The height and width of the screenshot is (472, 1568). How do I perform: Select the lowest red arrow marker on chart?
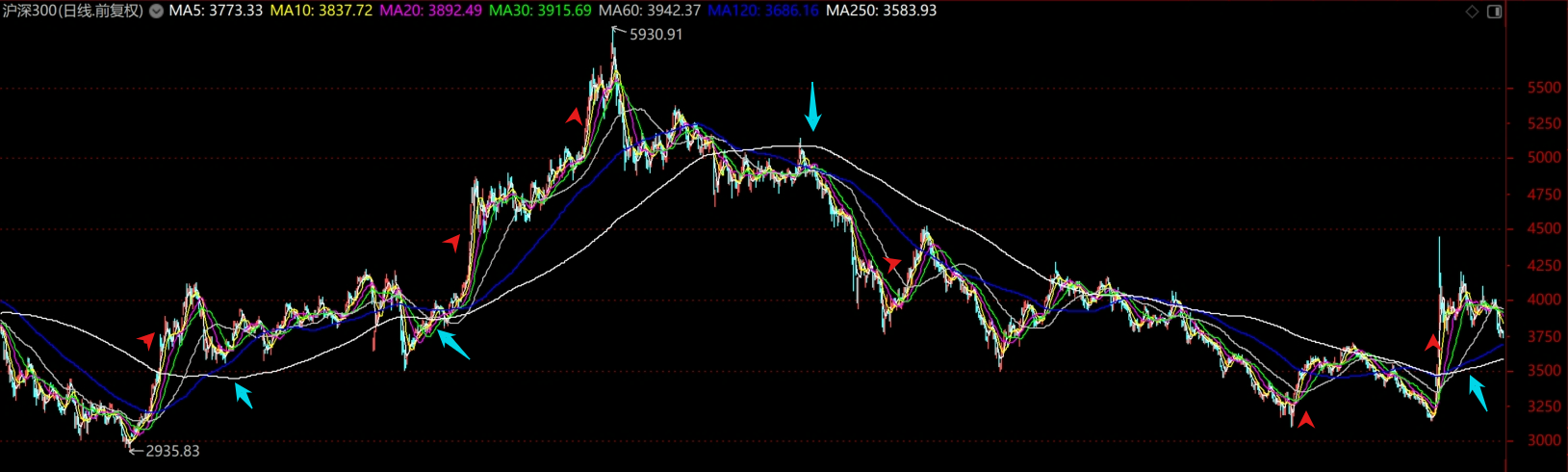1305,419
